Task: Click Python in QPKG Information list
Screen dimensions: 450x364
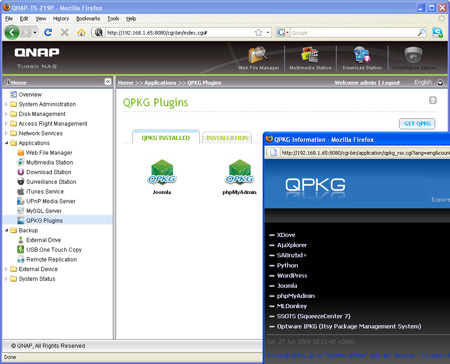Action: [287, 265]
